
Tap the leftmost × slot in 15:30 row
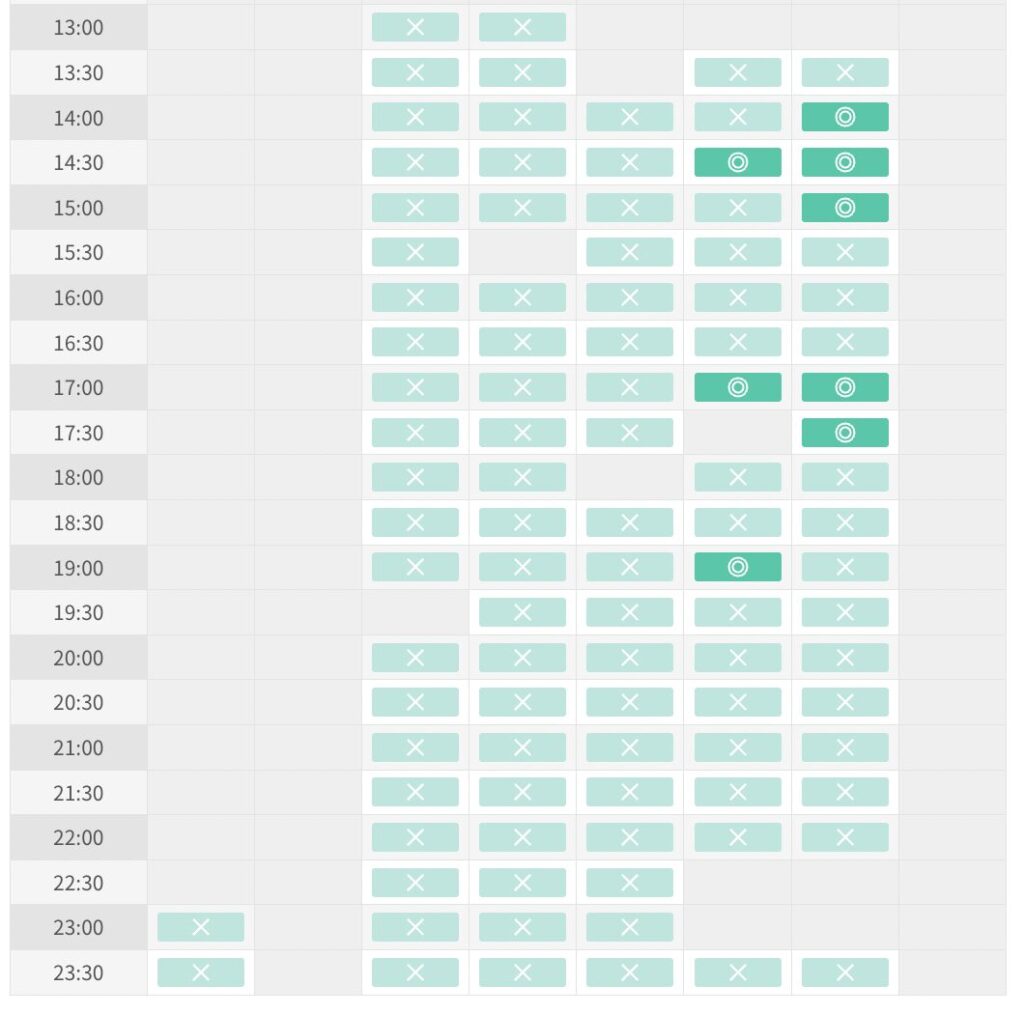pyautogui.click(x=415, y=253)
